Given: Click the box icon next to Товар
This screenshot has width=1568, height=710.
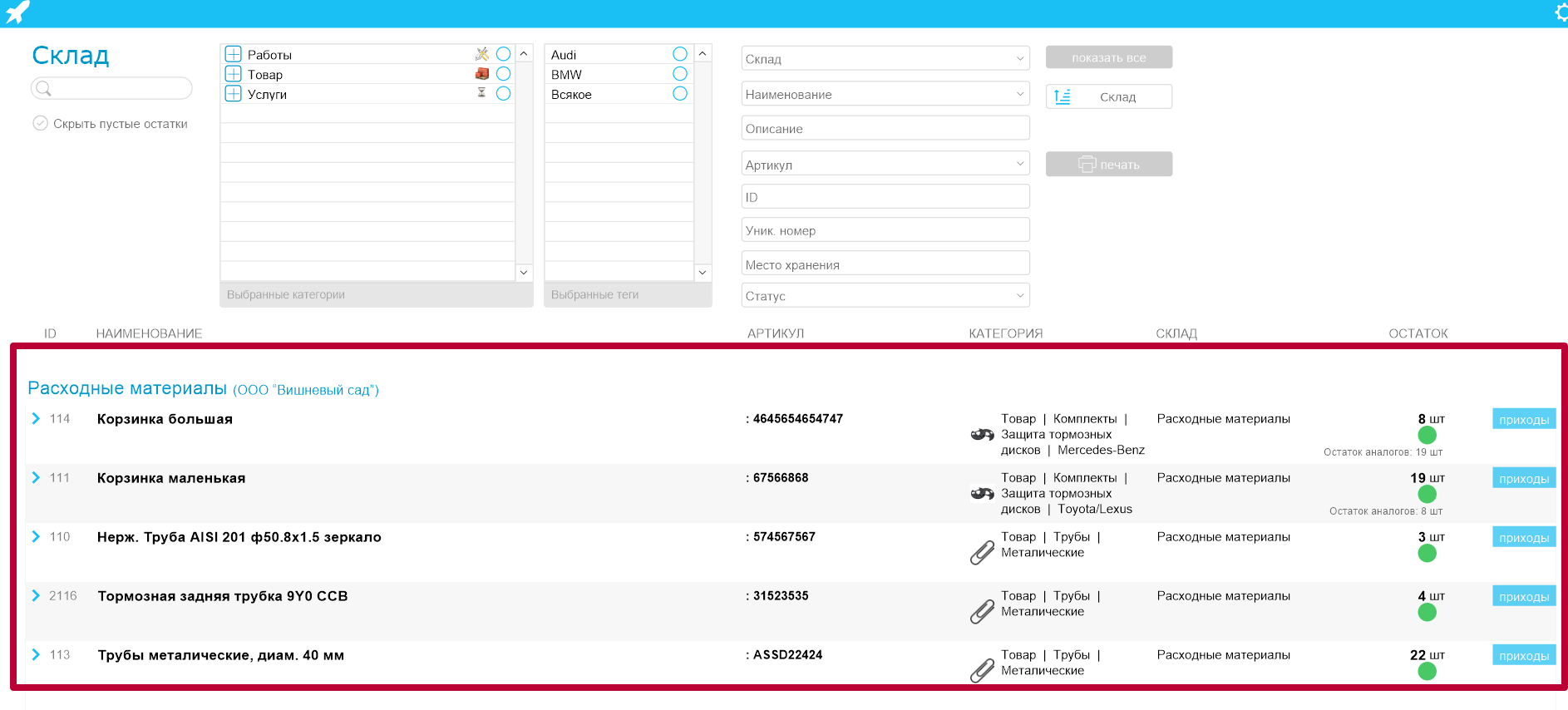Looking at the screenshot, I should [481, 74].
